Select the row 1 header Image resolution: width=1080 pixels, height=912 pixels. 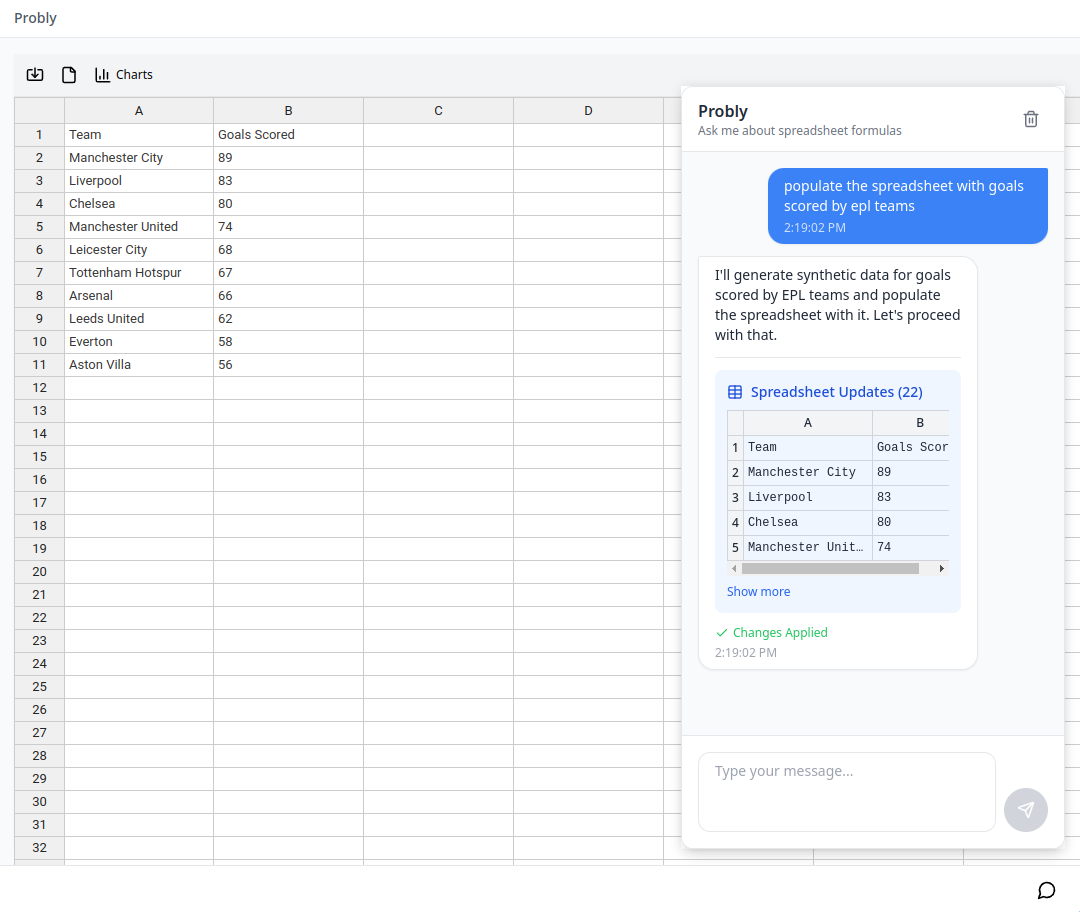(x=39, y=135)
